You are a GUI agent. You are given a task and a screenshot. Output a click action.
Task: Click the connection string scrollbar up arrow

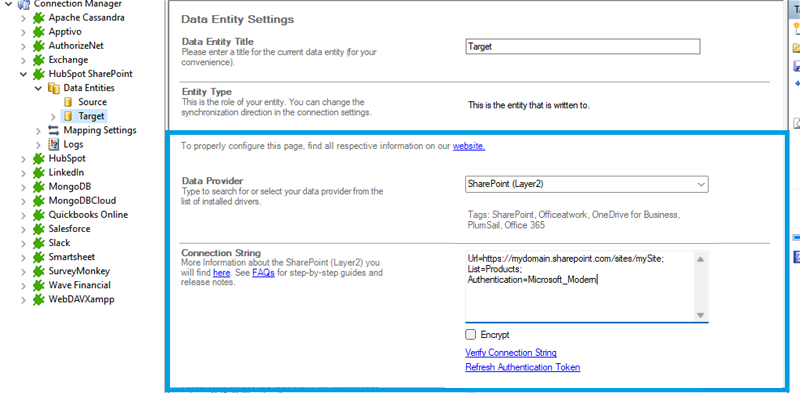point(701,259)
